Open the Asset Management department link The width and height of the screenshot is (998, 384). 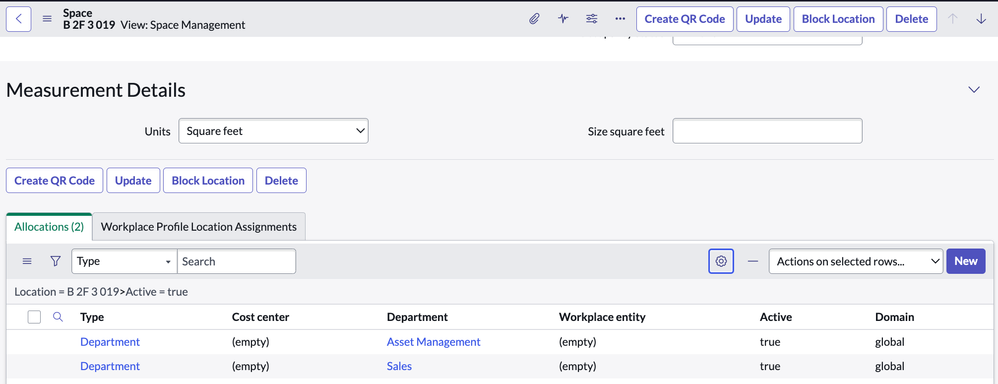click(x=433, y=342)
